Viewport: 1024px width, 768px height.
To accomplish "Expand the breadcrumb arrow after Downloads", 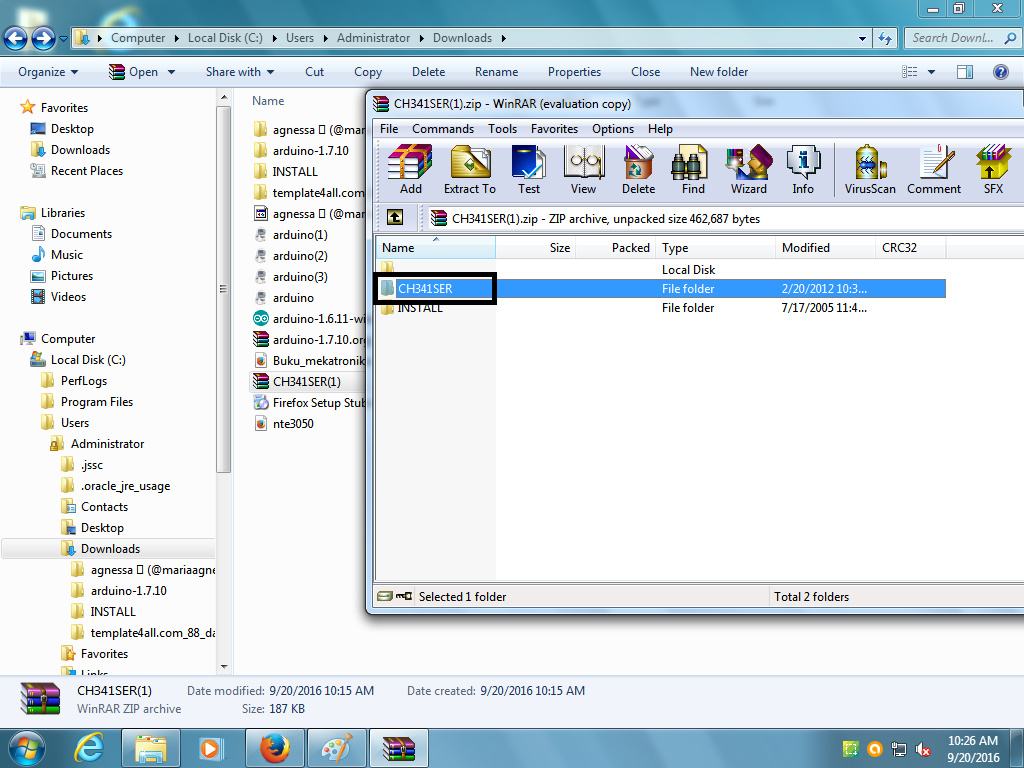I will pyautogui.click(x=504, y=38).
